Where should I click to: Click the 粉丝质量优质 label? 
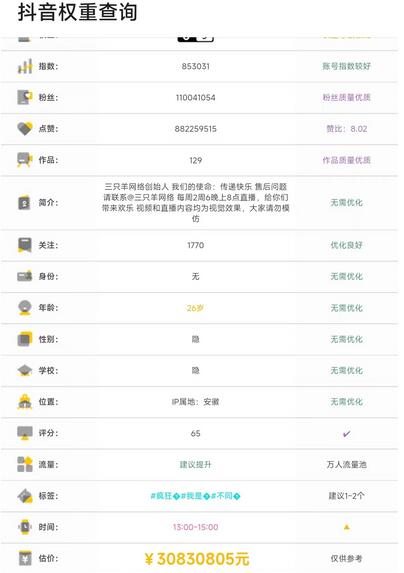[346, 97]
